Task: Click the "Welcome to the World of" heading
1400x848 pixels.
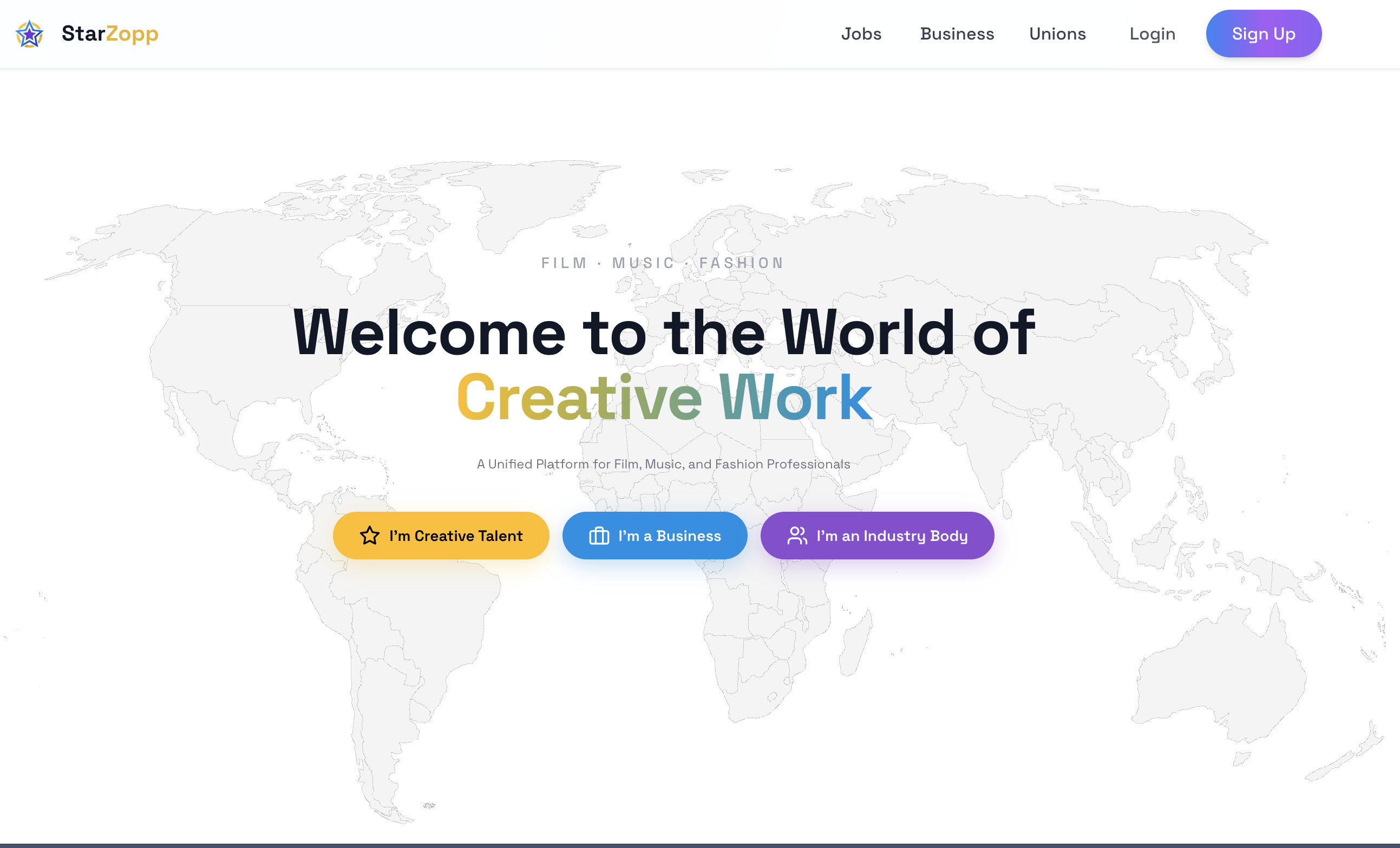Action: [664, 333]
